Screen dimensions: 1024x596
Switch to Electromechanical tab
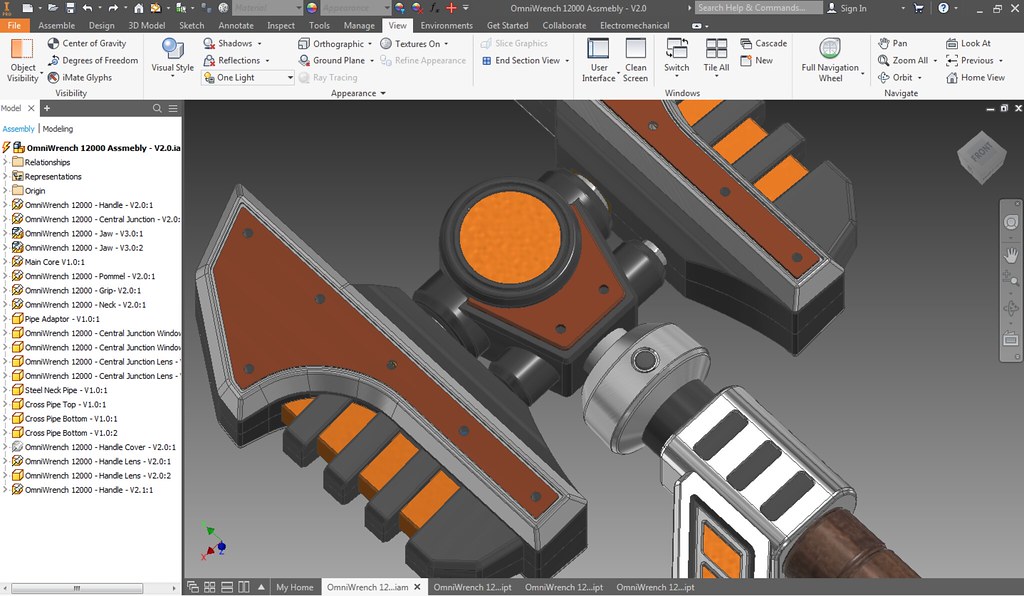634,25
